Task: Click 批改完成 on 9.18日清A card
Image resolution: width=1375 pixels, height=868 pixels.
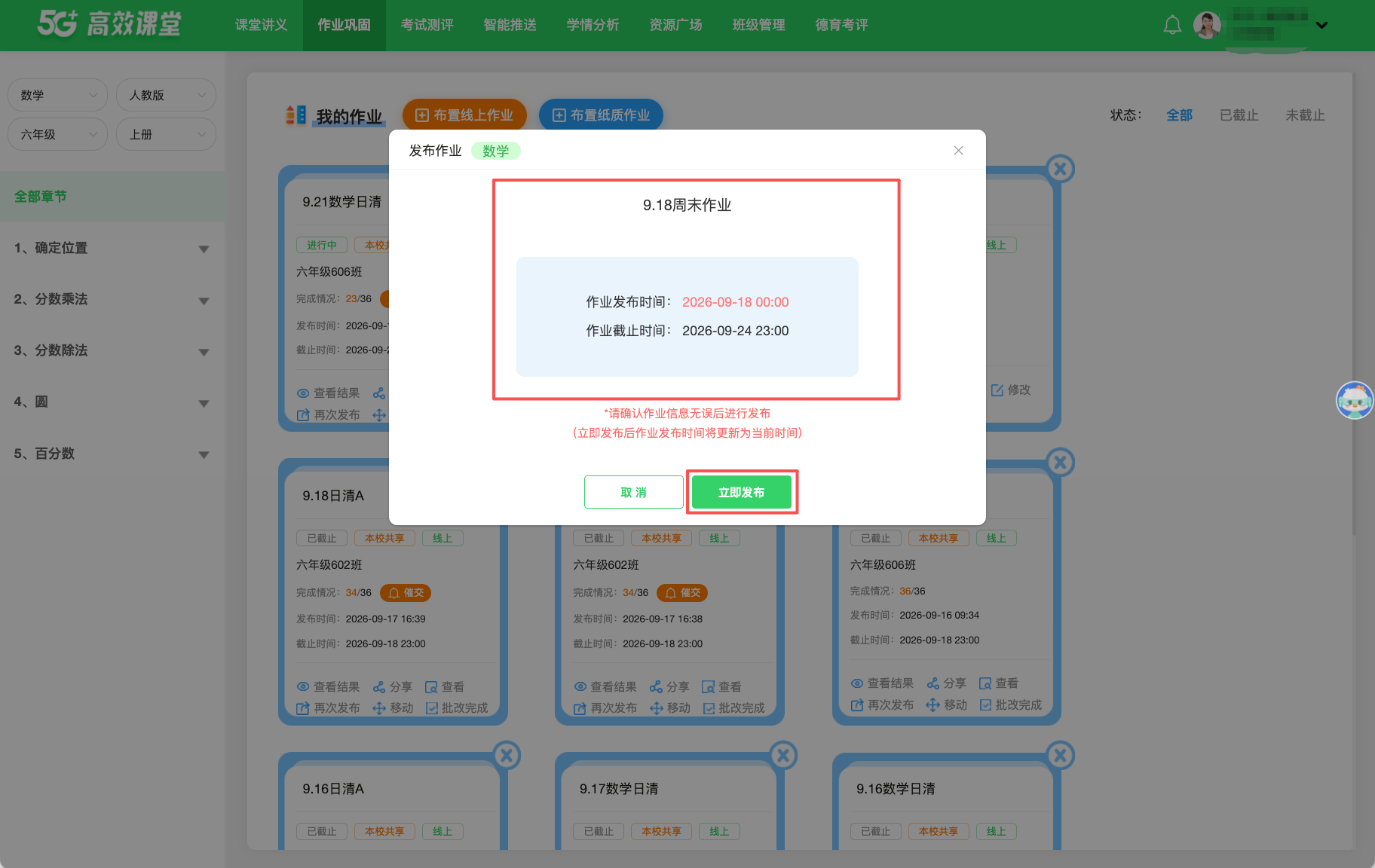Action: [457, 708]
